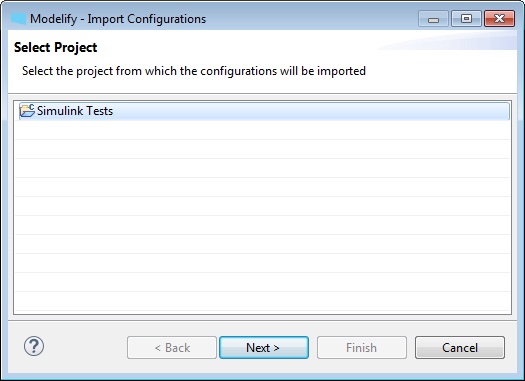This screenshot has height=381, width=525.
Task: Close the dialog with the red X
Action: coord(500,19)
